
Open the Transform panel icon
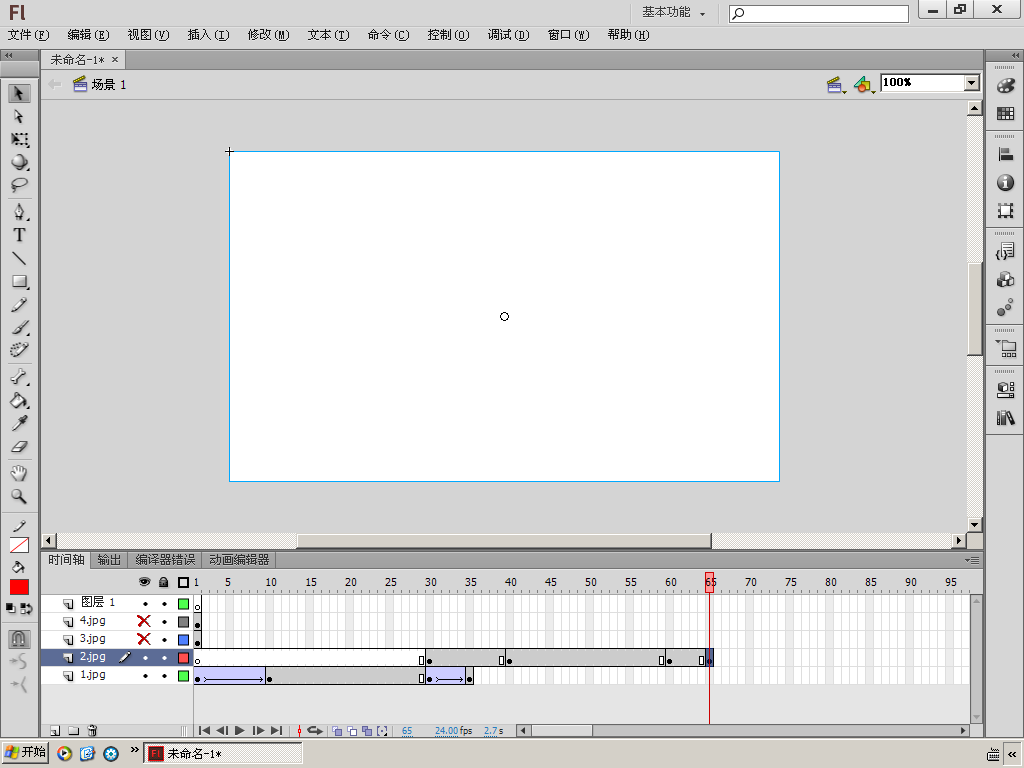pos(1006,210)
